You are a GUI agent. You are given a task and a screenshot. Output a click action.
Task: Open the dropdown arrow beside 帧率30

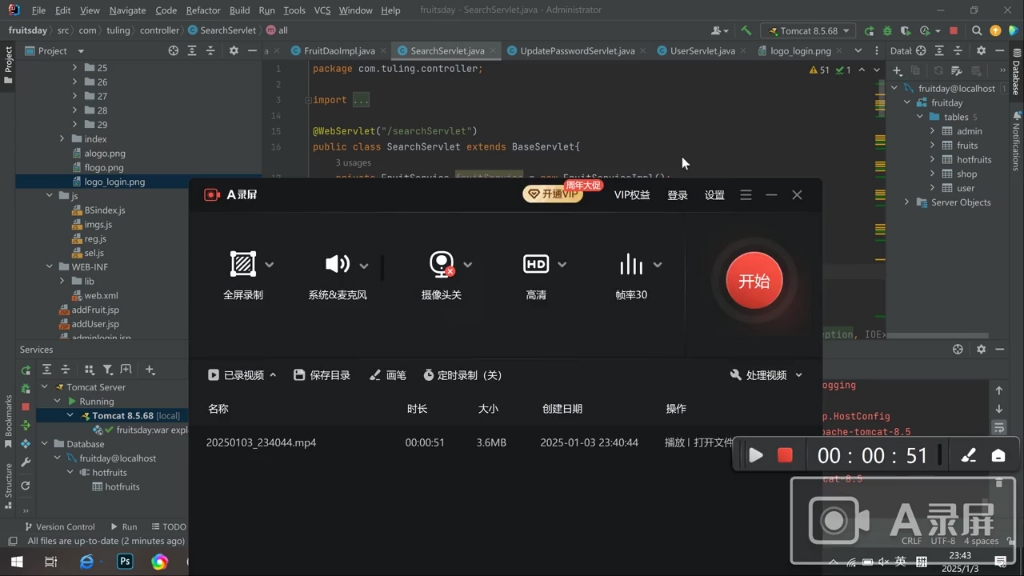tap(657, 265)
